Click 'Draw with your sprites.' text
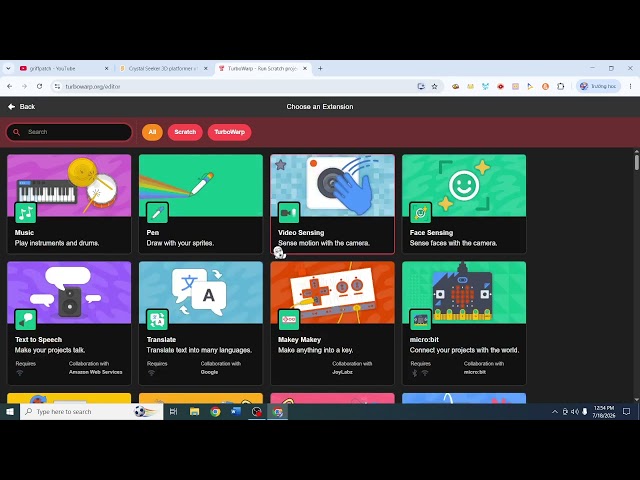 coord(180,243)
